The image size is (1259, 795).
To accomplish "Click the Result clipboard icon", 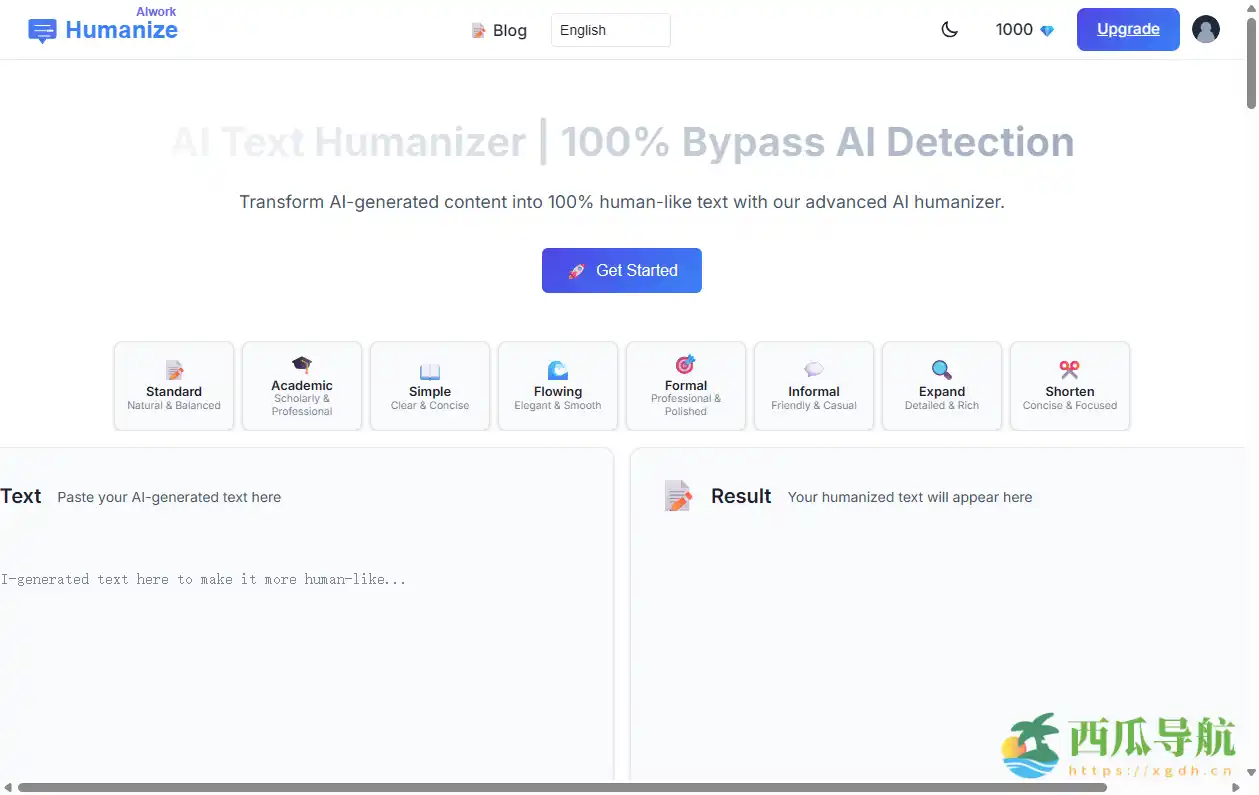I will (x=678, y=495).
